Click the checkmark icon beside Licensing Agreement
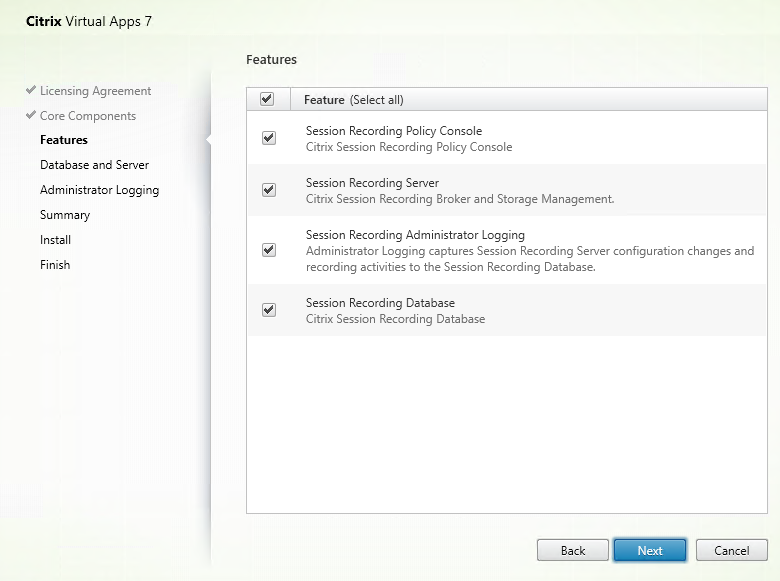 [x=31, y=90]
